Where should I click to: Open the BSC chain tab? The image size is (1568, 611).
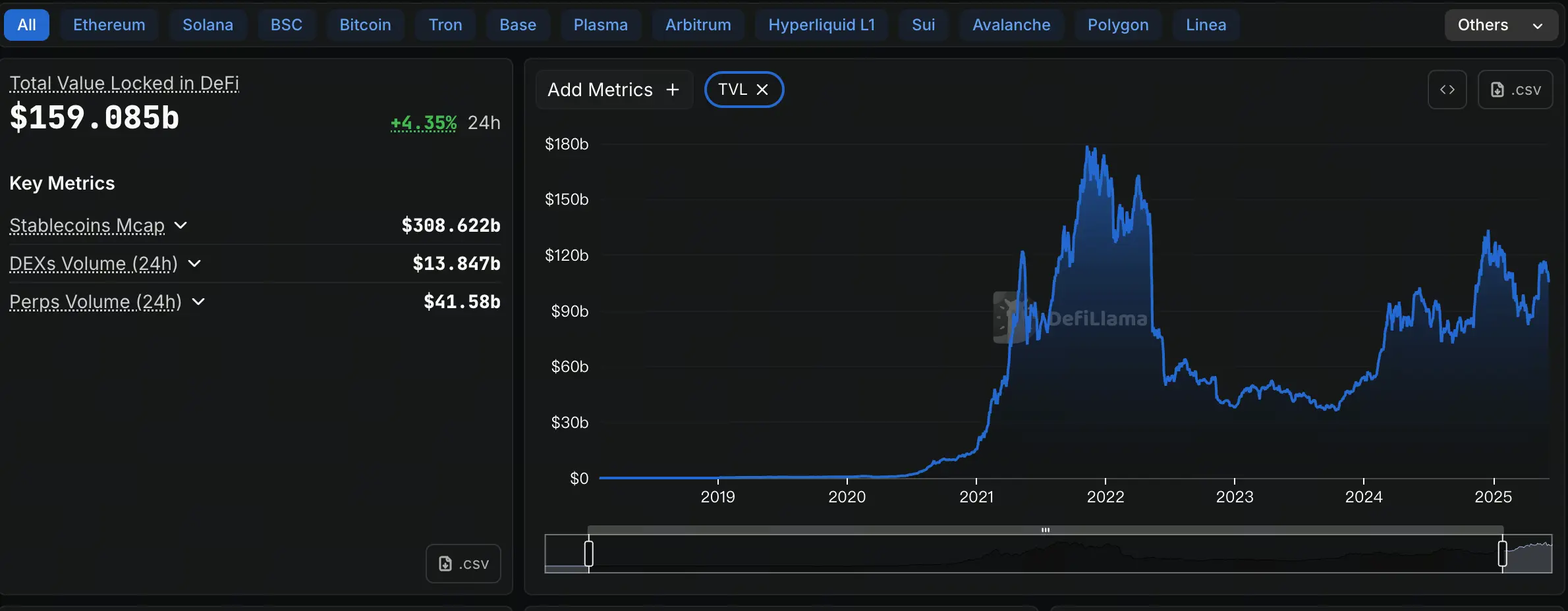[x=287, y=25]
